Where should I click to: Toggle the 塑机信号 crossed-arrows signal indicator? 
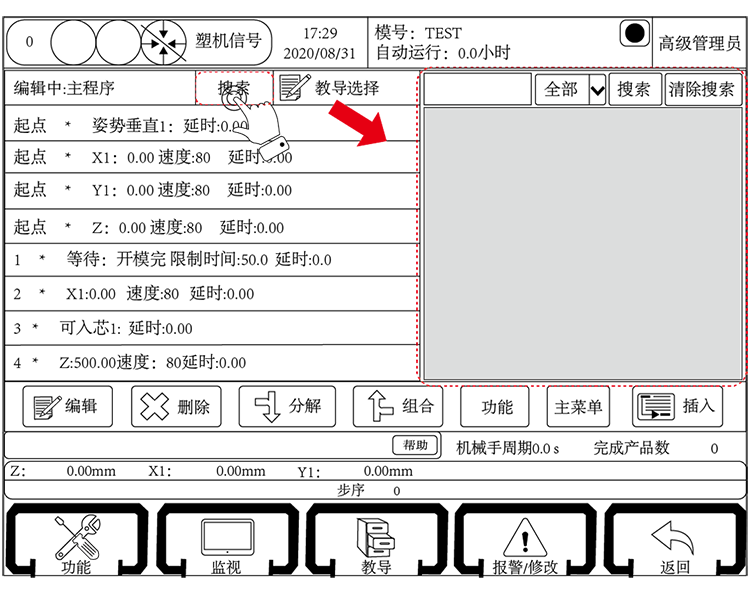coord(160,42)
